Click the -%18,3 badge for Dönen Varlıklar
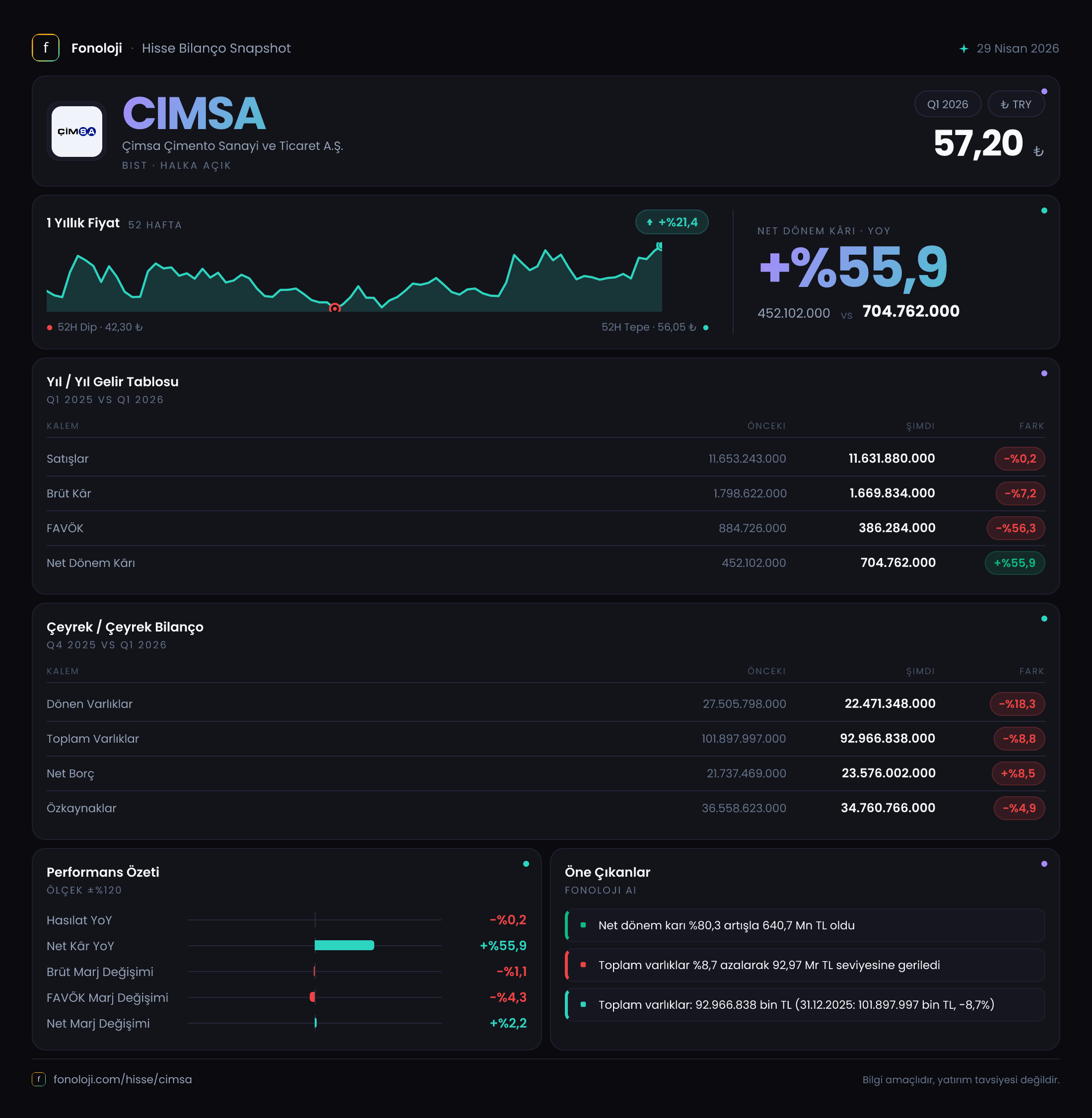The image size is (1092, 1118). tap(1017, 704)
